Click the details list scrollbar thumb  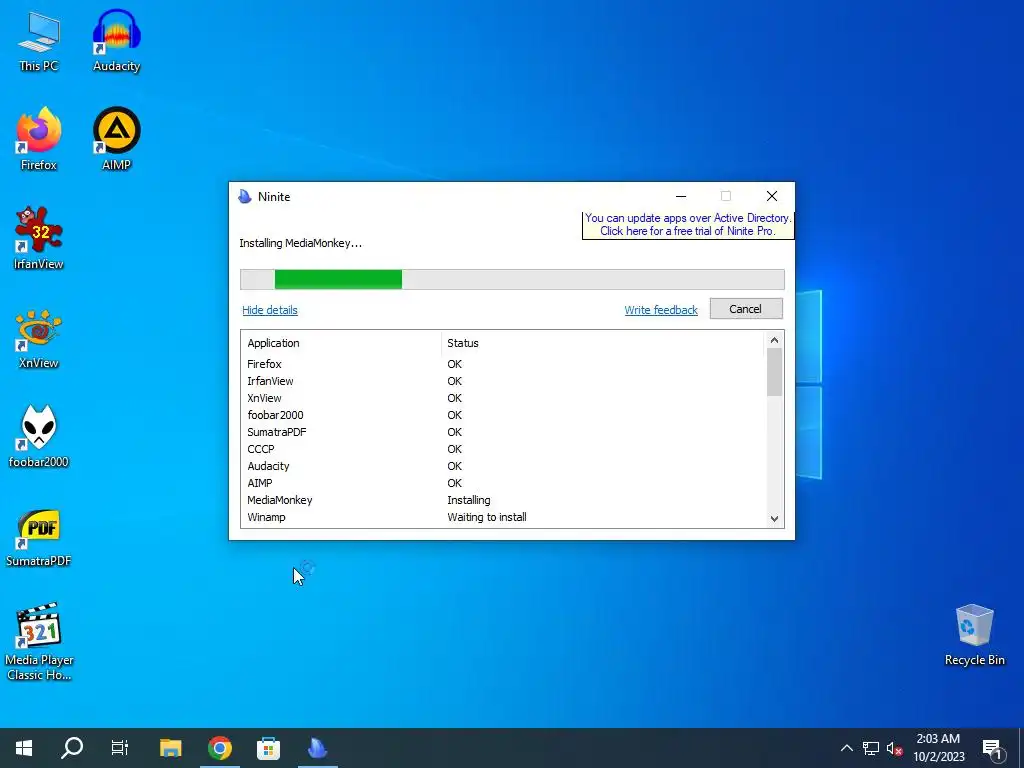[775, 372]
